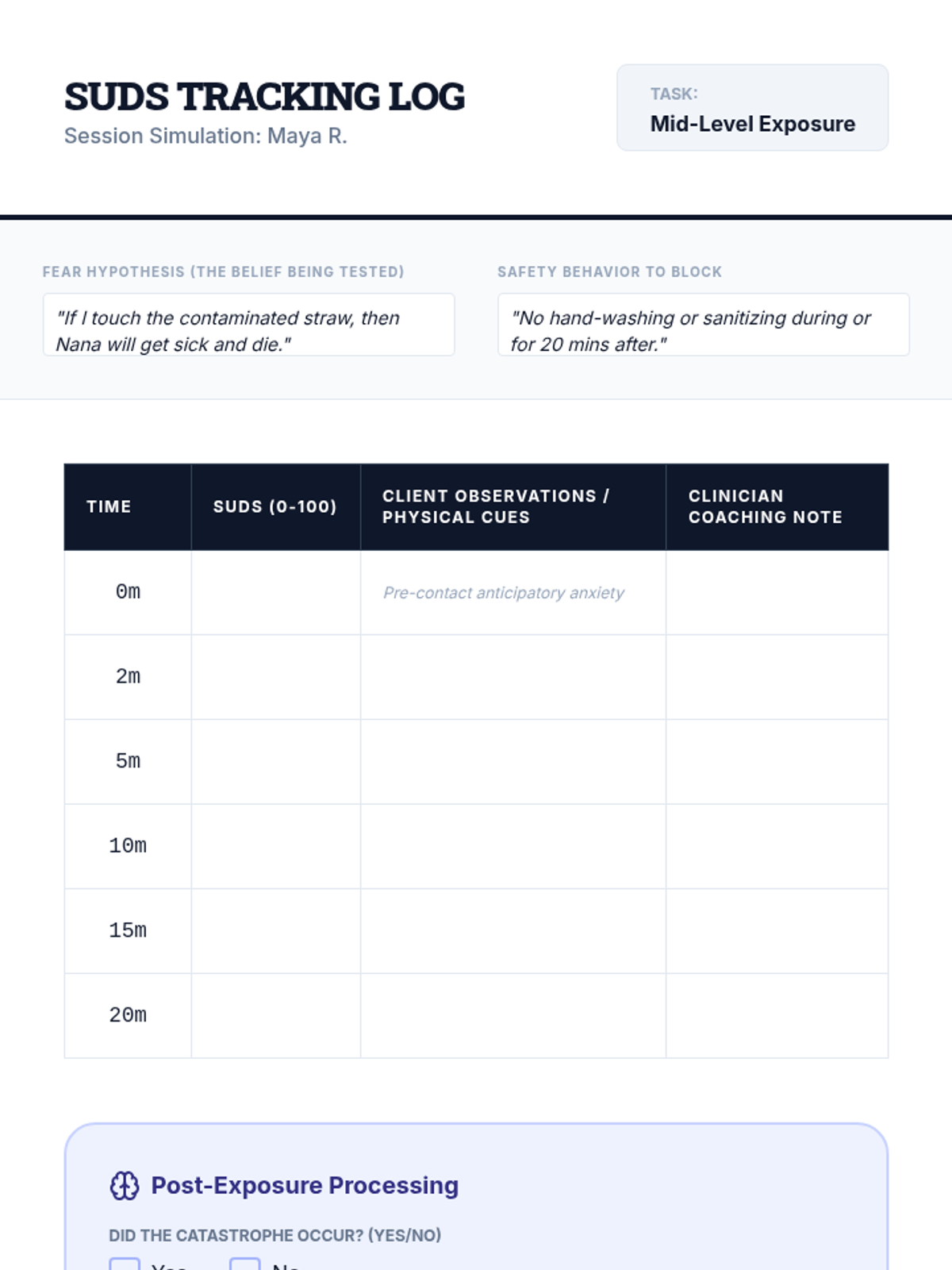Click the SUDS (0-100) column header
This screenshot has width=952, height=1270.
coord(275,506)
